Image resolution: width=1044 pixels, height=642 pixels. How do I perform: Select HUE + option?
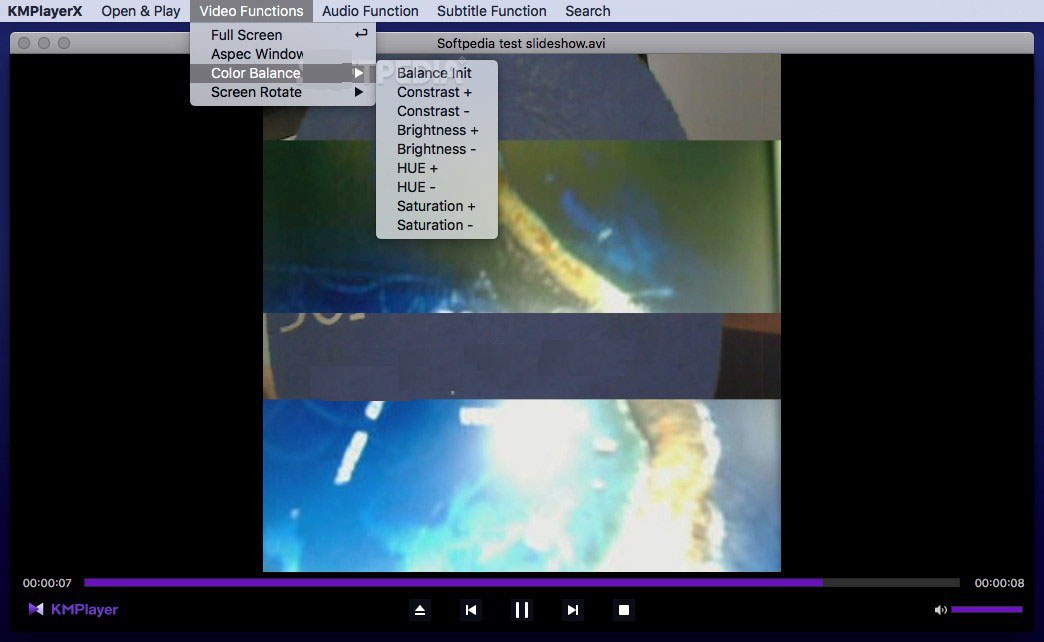[437, 168]
